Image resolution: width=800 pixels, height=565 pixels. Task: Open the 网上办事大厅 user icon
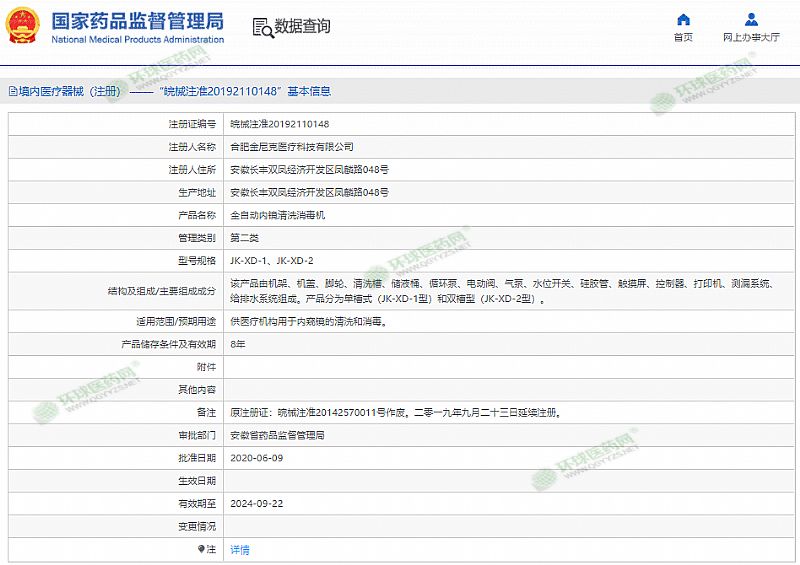pyautogui.click(x=751, y=19)
